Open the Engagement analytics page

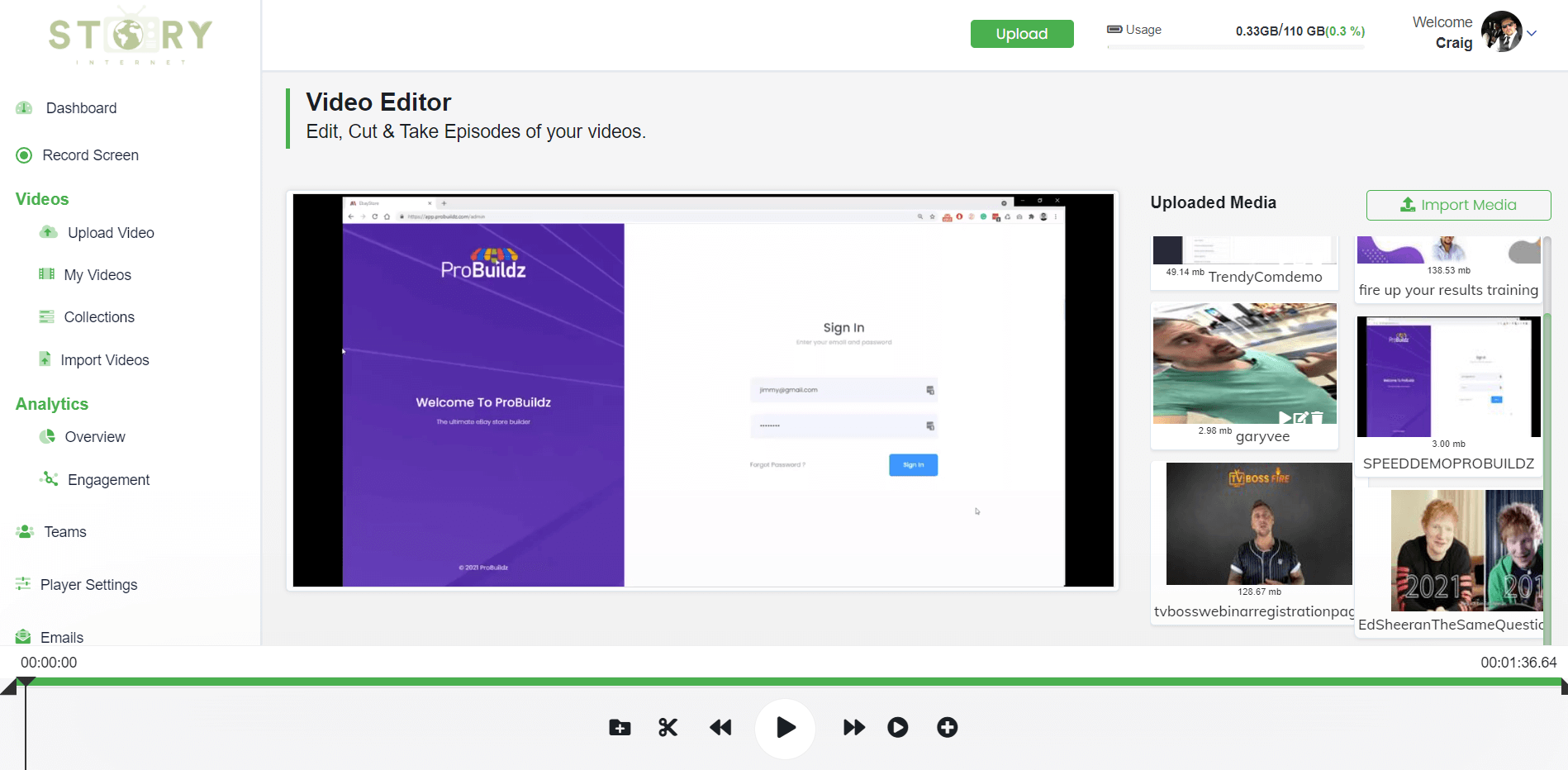(x=108, y=480)
